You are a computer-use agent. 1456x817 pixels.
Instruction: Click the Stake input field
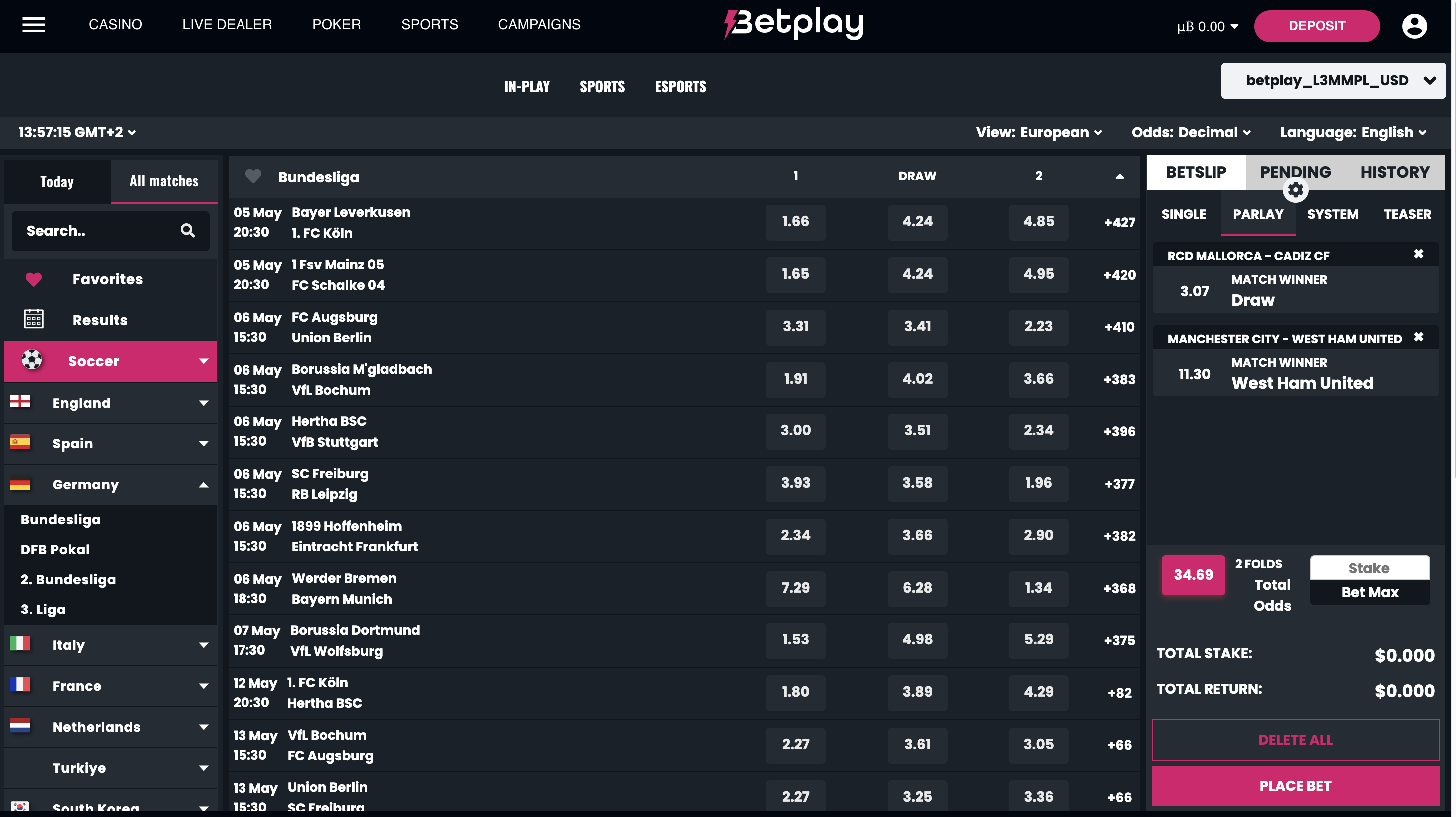point(1370,568)
